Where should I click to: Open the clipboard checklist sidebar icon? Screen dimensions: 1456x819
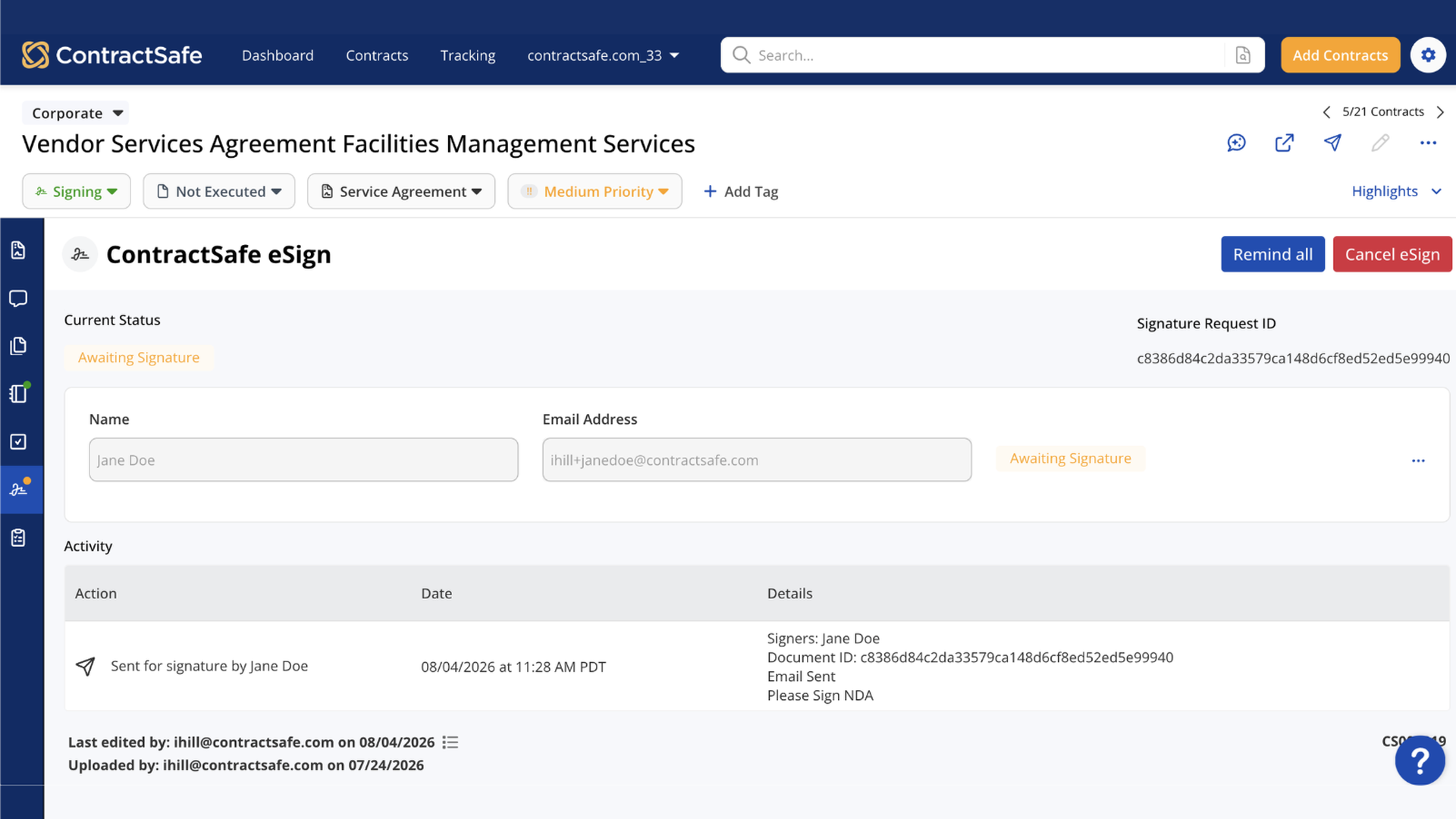18,538
